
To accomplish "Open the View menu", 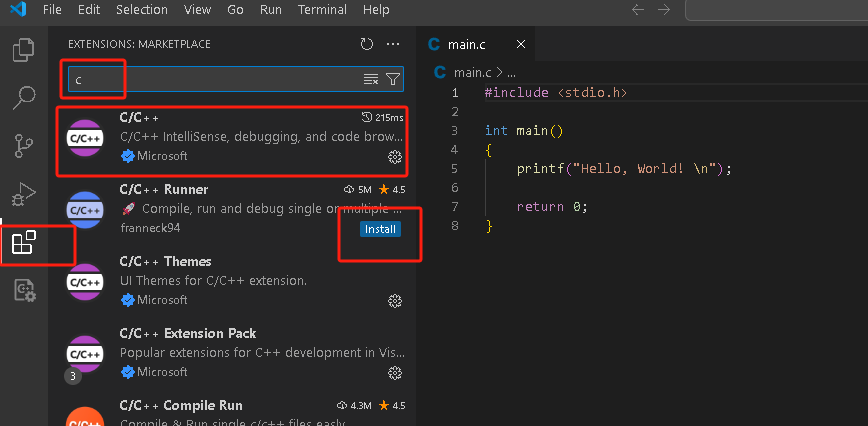I will 197,9.
